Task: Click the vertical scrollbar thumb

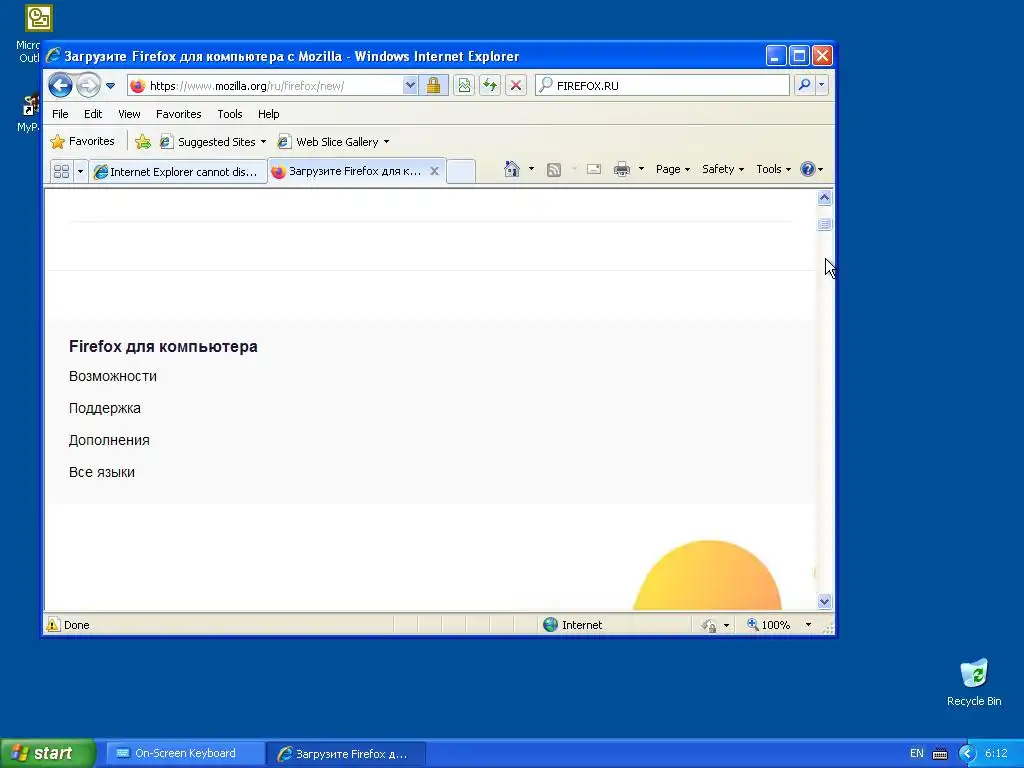Action: [824, 224]
